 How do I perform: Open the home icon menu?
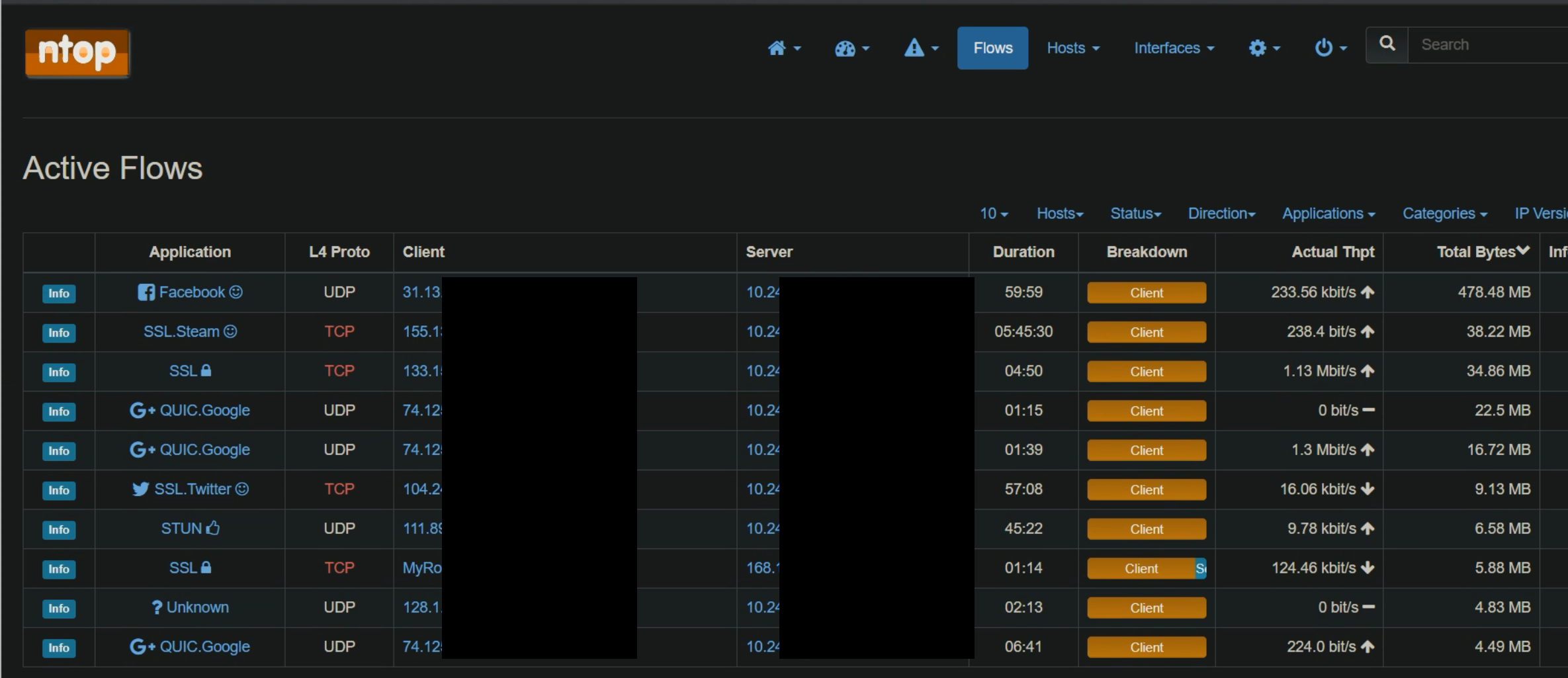(784, 48)
